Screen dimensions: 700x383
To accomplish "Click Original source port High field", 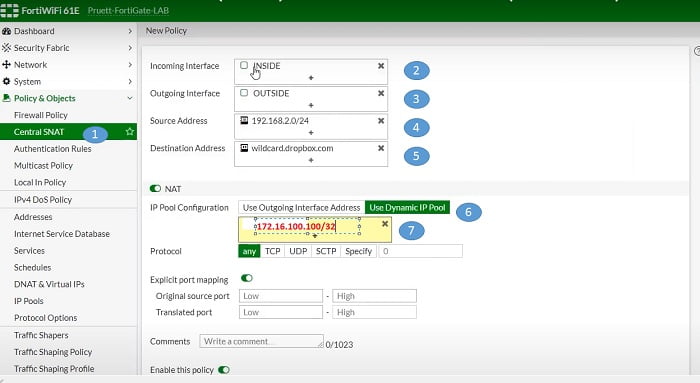I will point(375,296).
